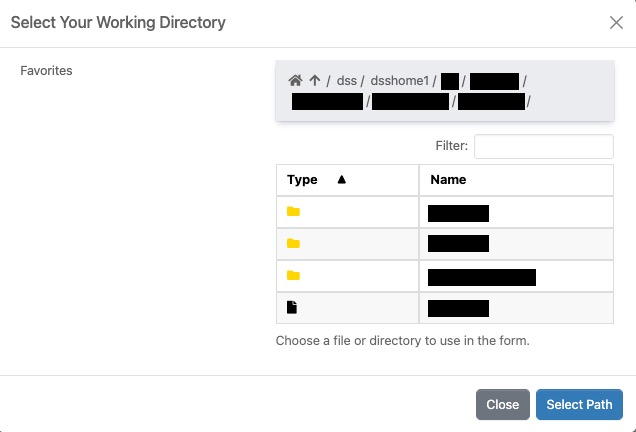Open the first folder icon in the list
Screen dimensions: 636x432
(293, 212)
